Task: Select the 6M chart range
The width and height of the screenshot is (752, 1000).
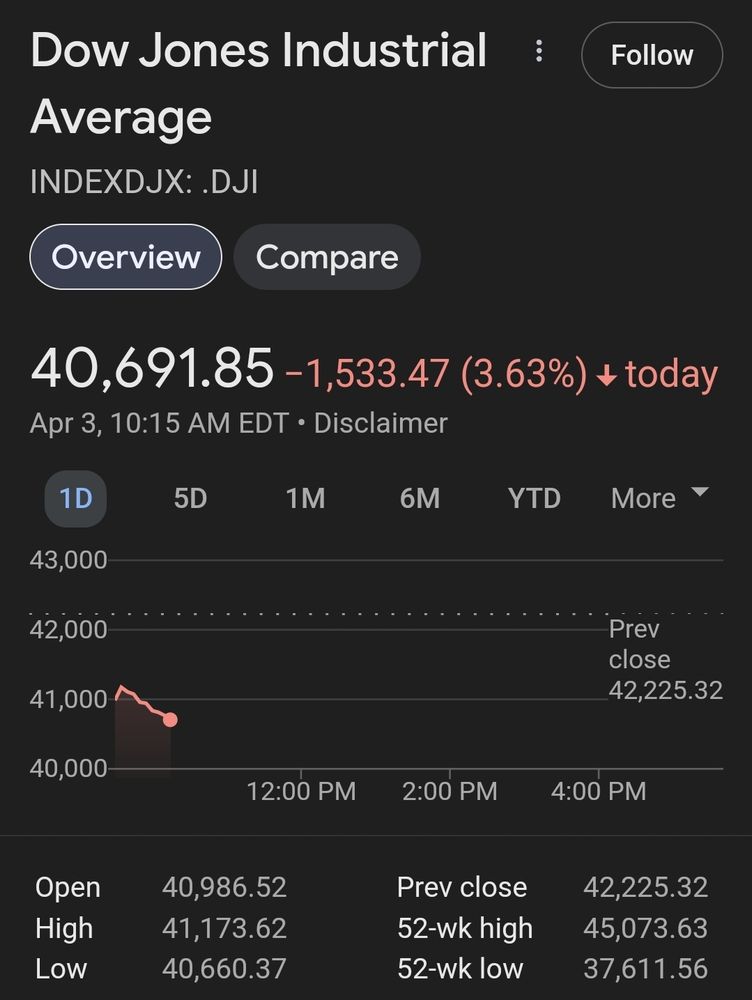Action: (420, 499)
